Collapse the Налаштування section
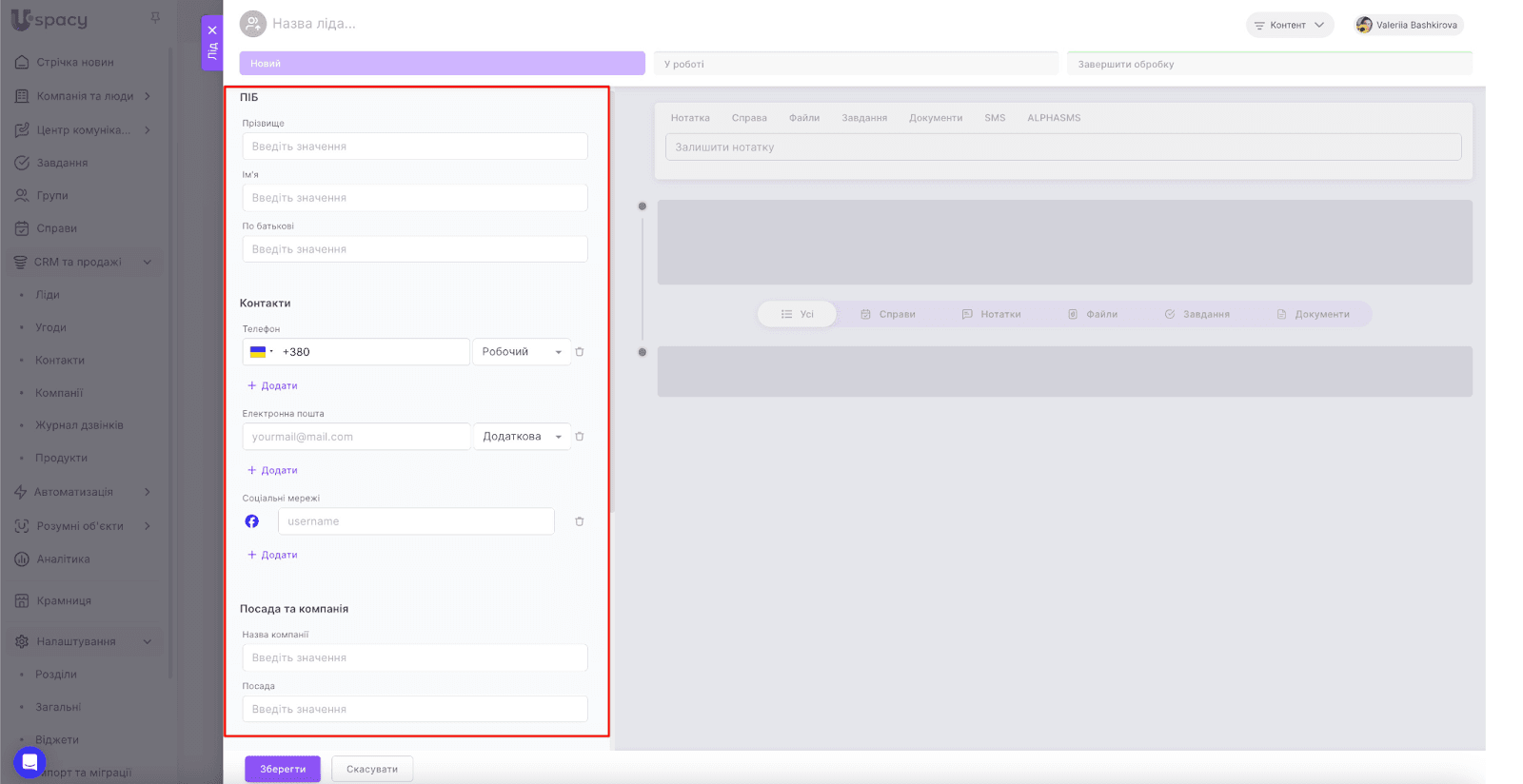The height and width of the screenshot is (784, 1523). [x=148, y=641]
